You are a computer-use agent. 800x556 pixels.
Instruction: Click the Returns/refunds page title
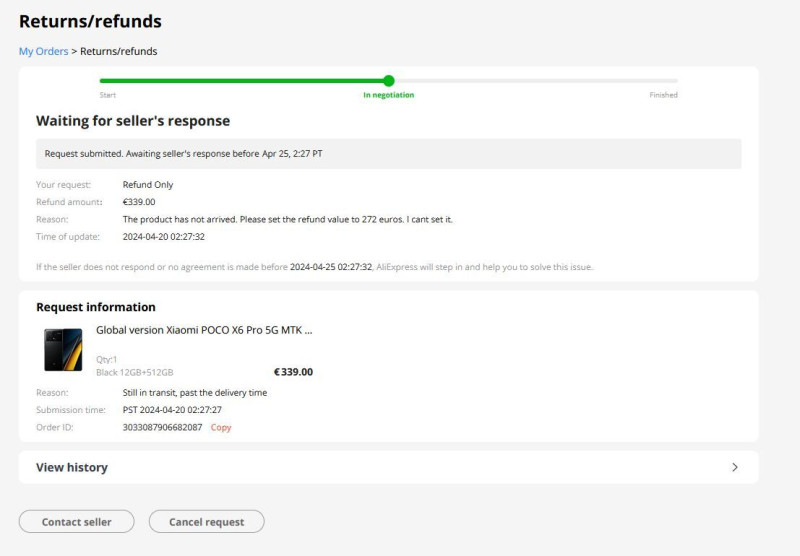point(90,21)
